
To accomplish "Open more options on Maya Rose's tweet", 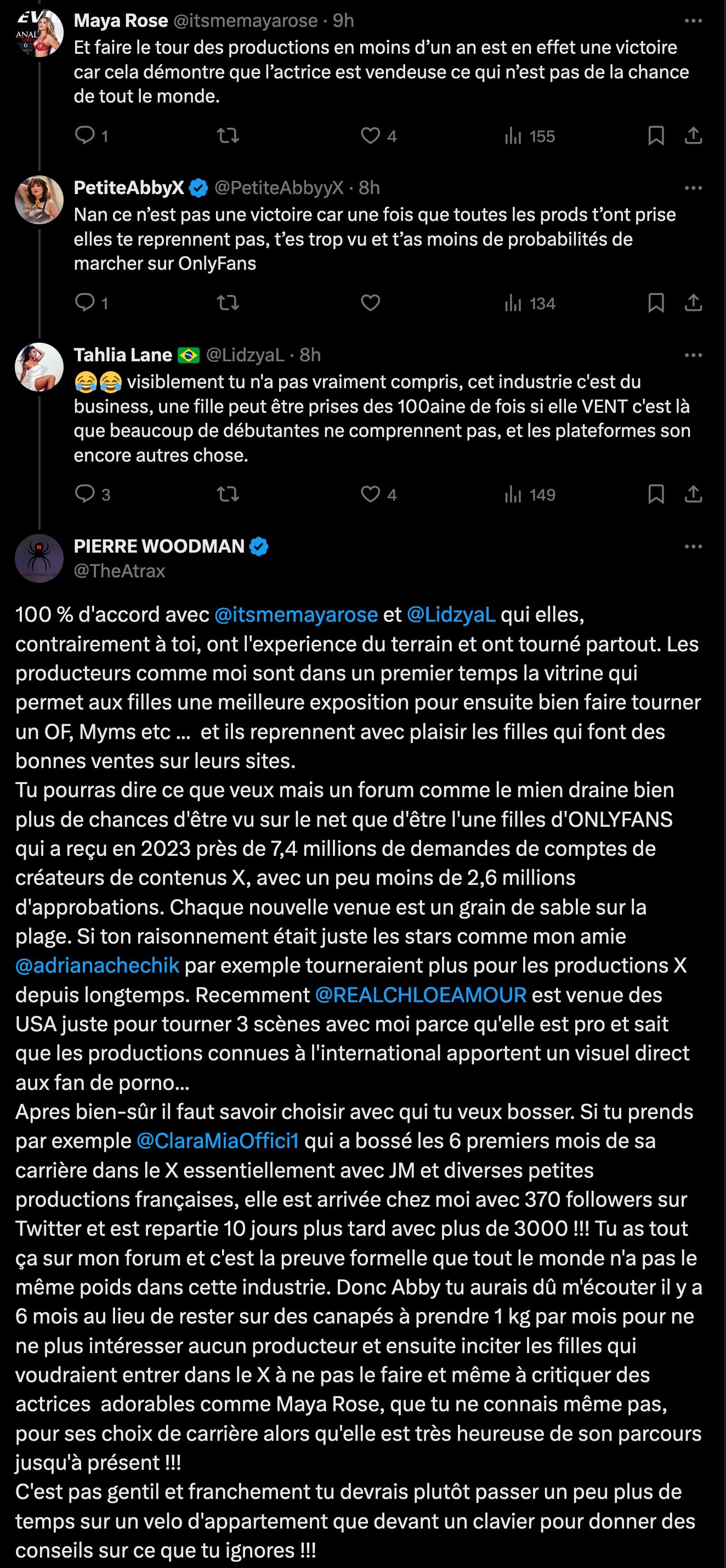I will point(693,21).
